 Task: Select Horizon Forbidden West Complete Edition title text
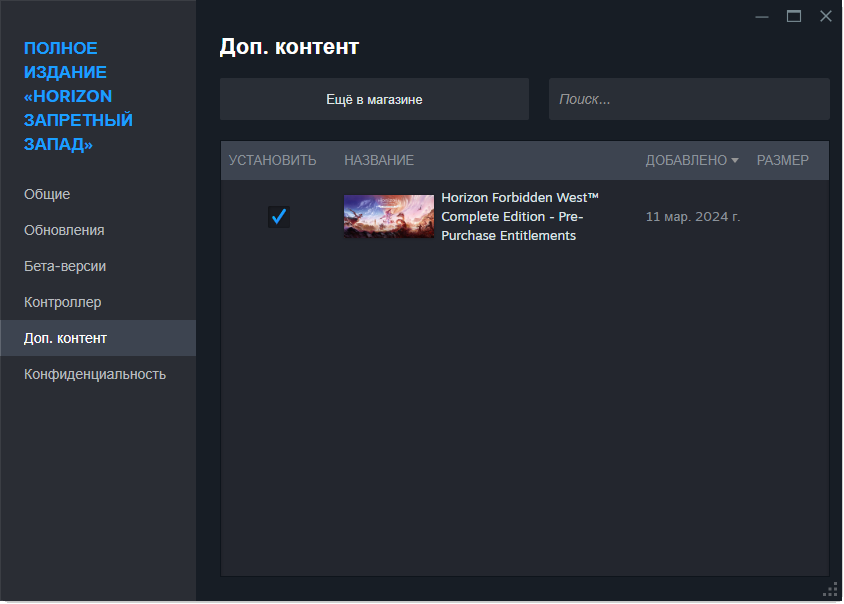click(520, 216)
